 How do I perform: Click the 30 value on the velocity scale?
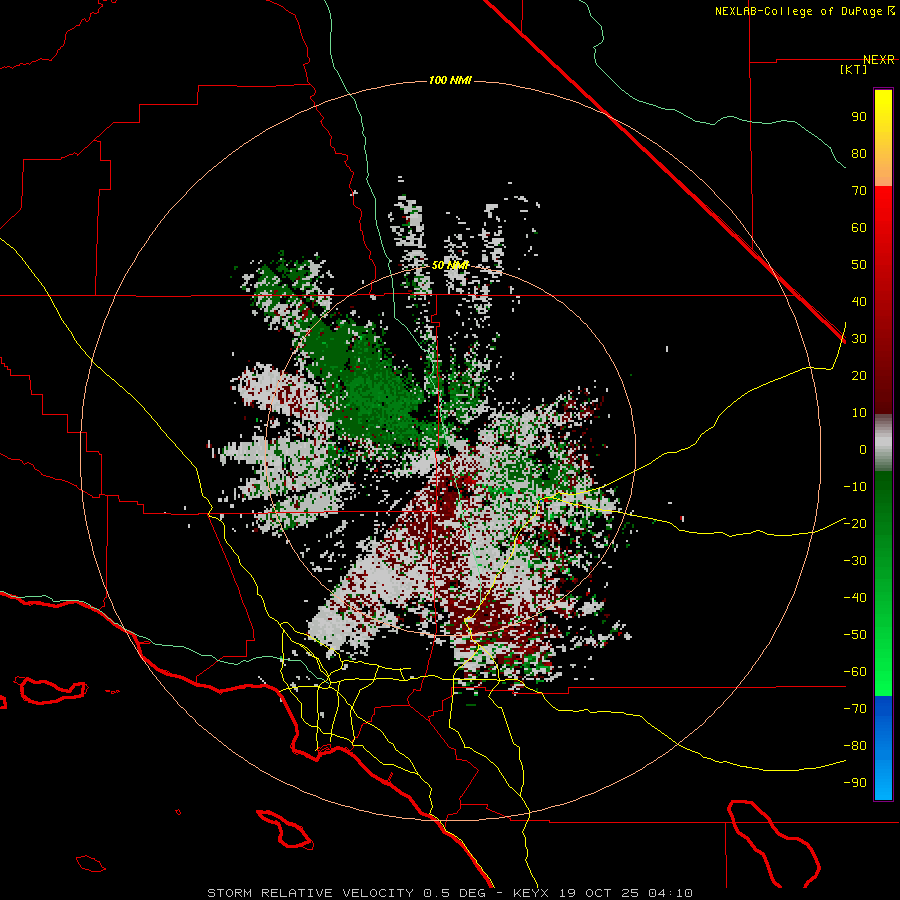pyautogui.click(x=859, y=339)
